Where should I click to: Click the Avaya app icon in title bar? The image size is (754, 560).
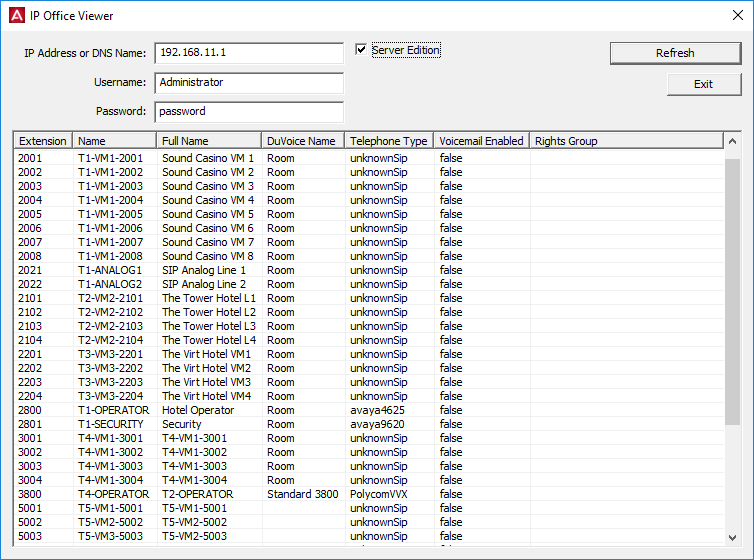coord(15,15)
